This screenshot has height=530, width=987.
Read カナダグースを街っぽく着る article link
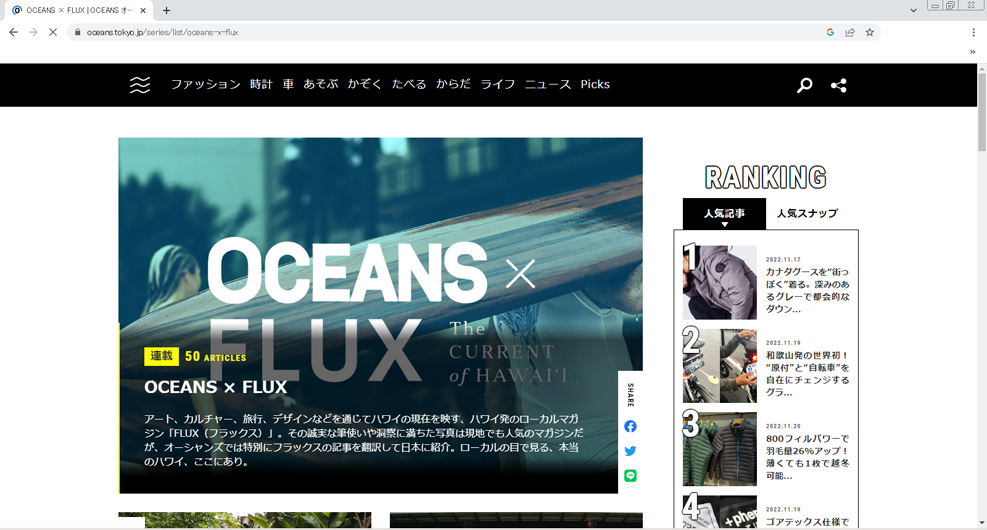(808, 290)
